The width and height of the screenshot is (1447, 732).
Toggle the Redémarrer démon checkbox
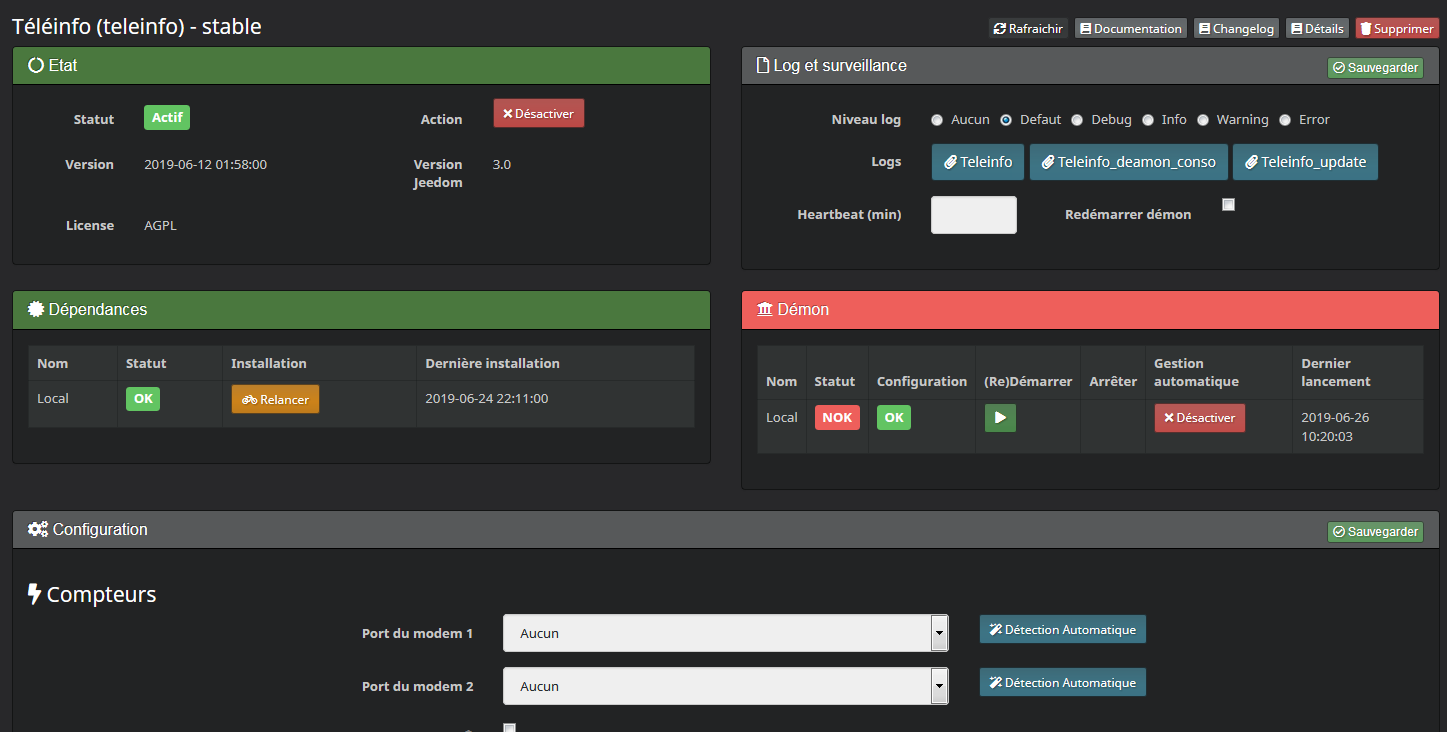coord(1229,205)
